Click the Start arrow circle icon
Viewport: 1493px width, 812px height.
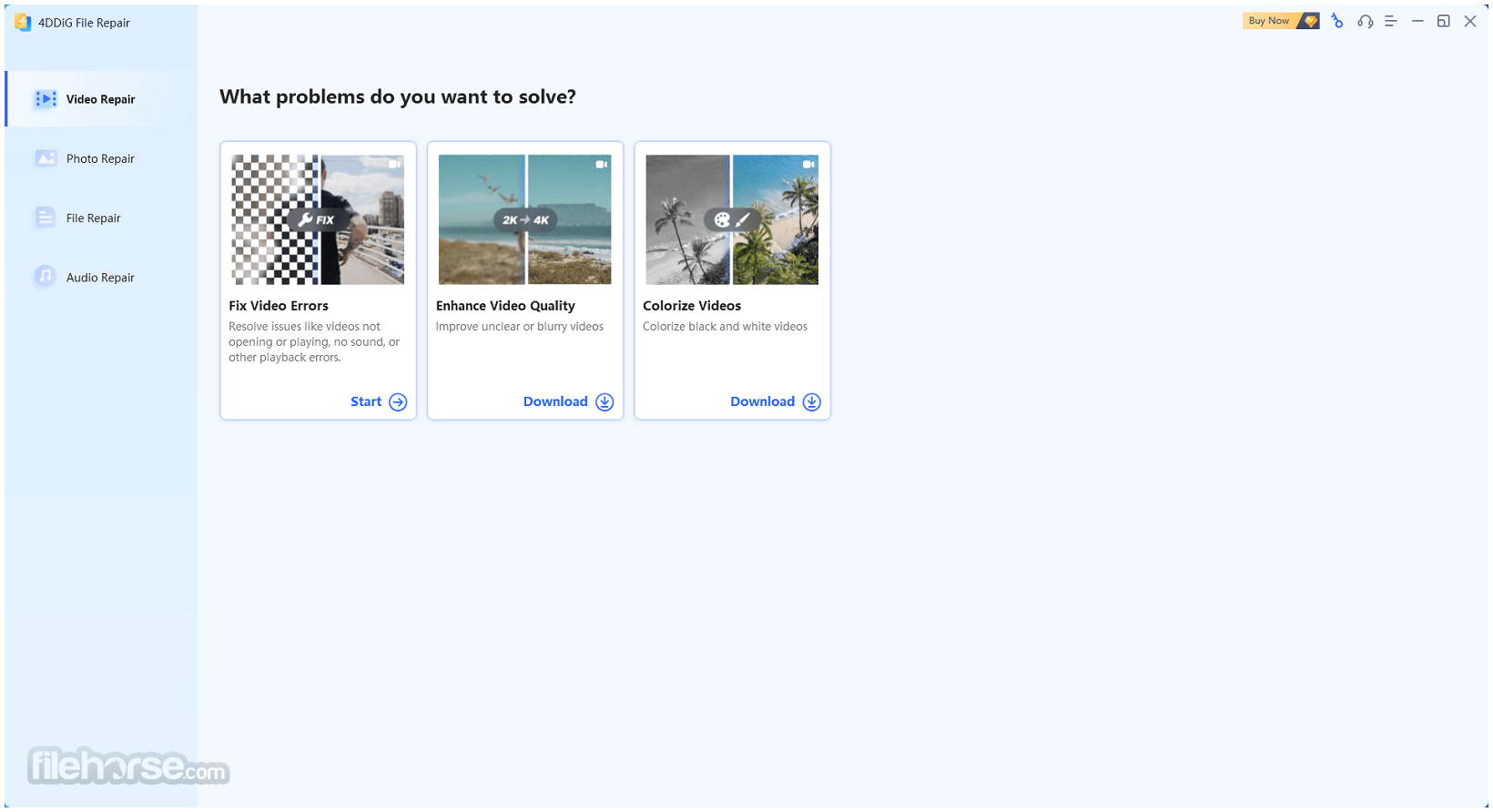[x=398, y=402]
